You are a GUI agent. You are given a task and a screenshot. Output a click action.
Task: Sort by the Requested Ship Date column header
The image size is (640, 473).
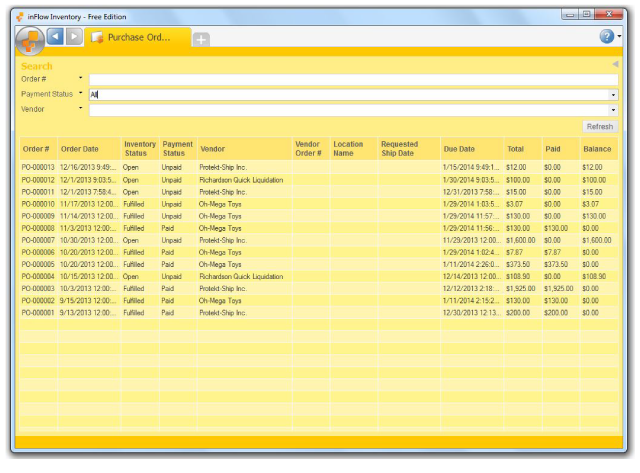coord(409,149)
